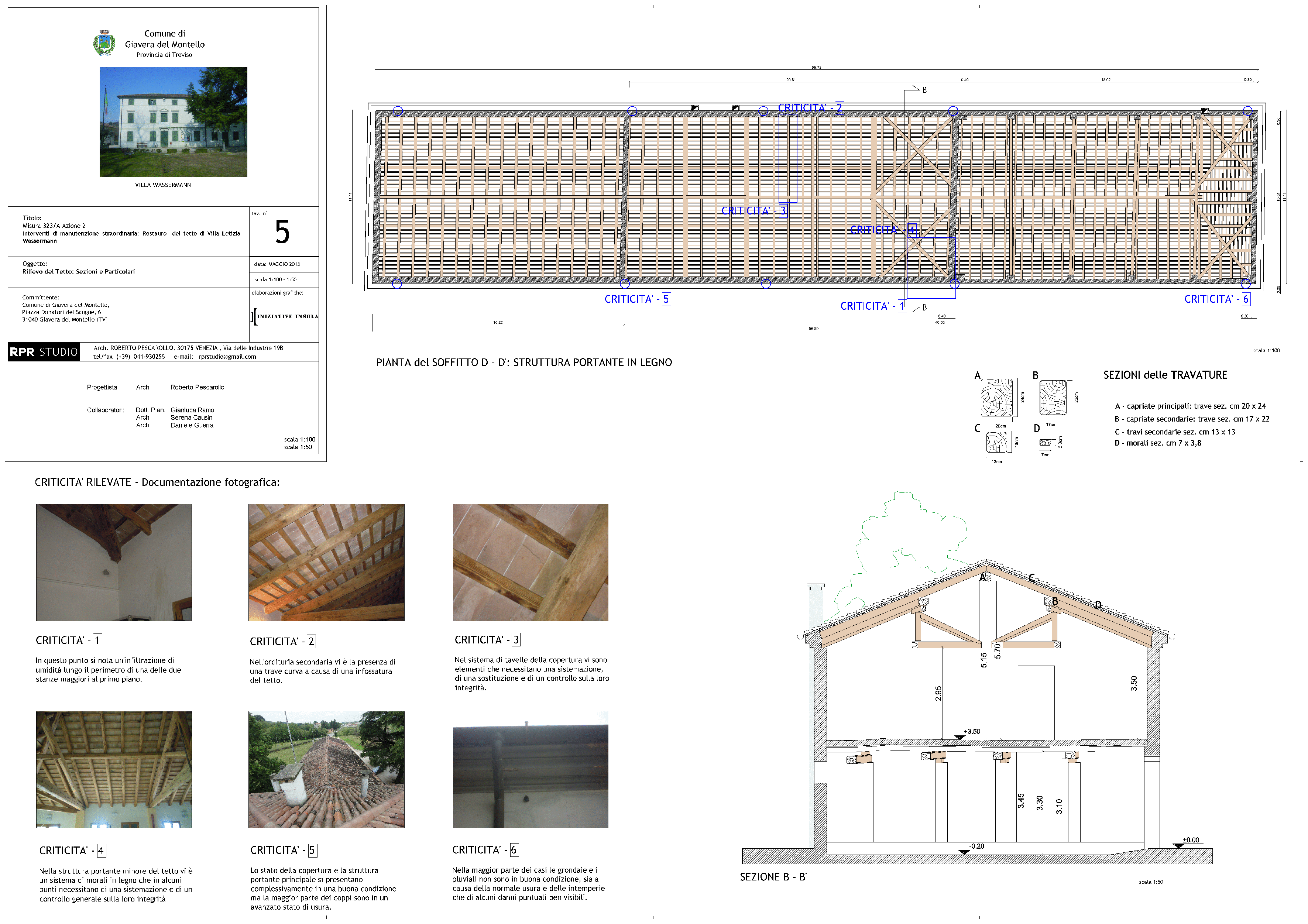Open the Criticita' 5 rooftop tiles photo
This screenshot has height=924, width=1308.
tap(326, 770)
